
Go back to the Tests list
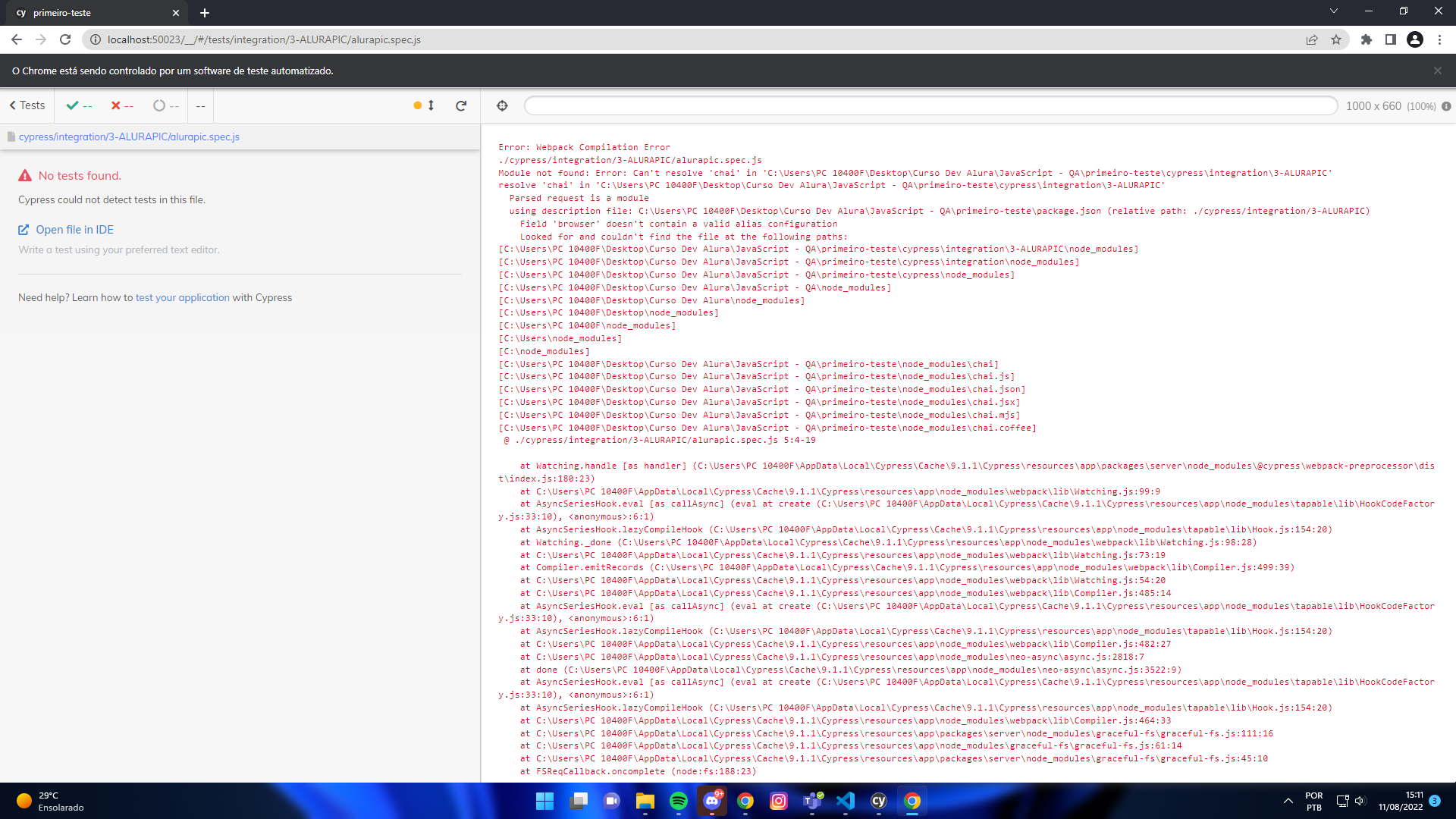click(x=27, y=105)
